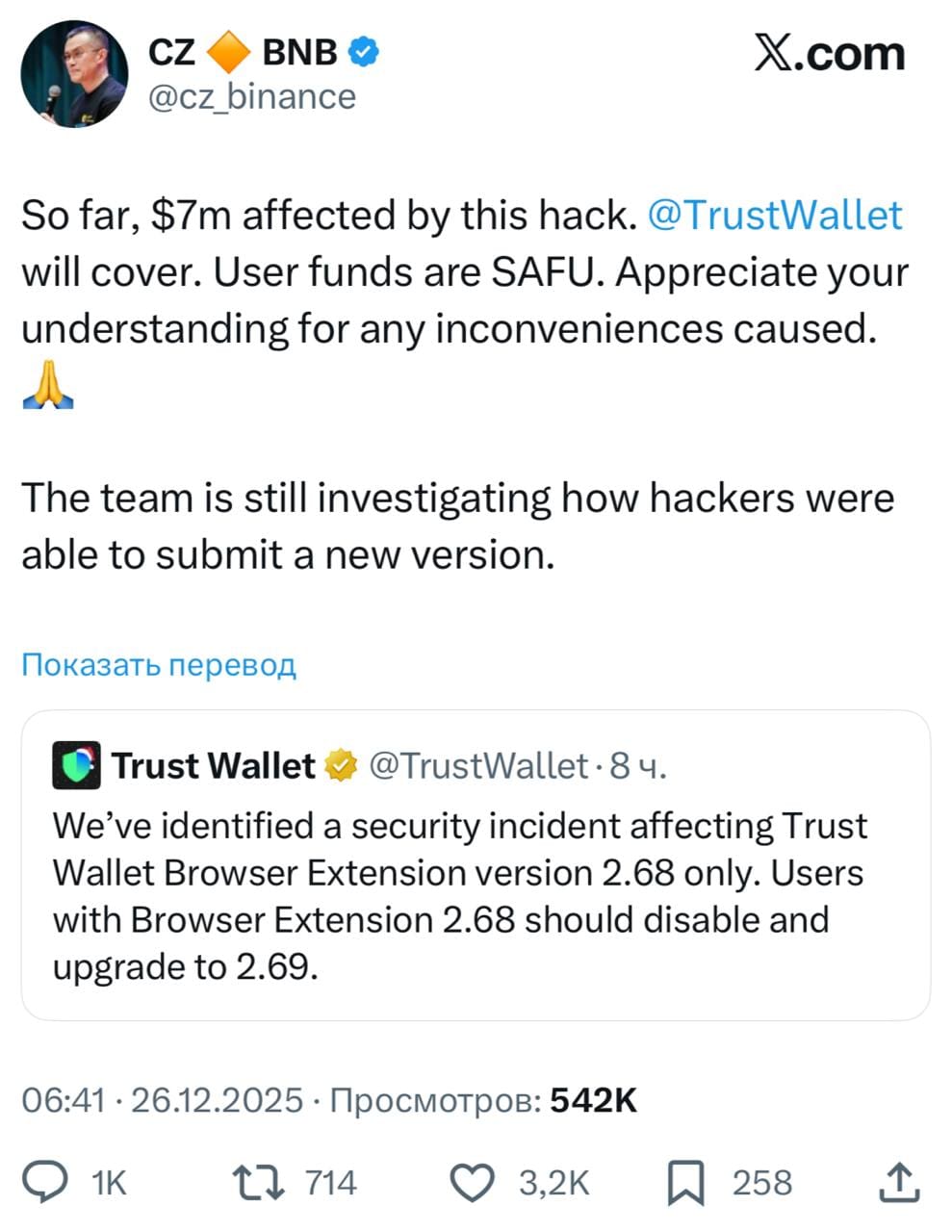Screen dimensions: 952x1232
Task: Click the yellow BNB diamond emoji
Action: tap(229, 52)
